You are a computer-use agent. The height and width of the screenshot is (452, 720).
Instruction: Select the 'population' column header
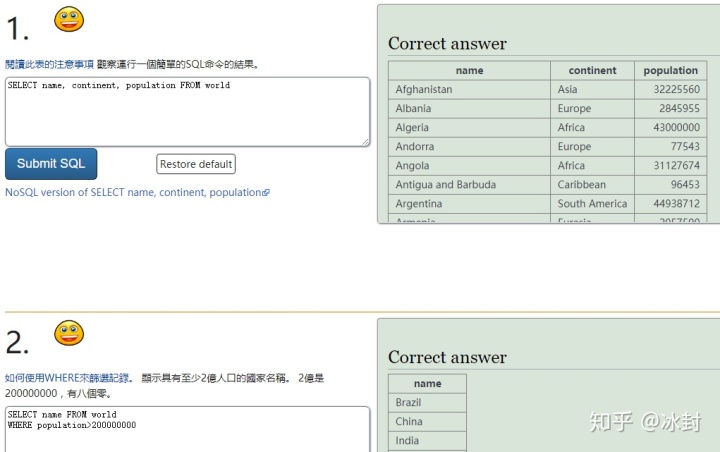point(670,70)
